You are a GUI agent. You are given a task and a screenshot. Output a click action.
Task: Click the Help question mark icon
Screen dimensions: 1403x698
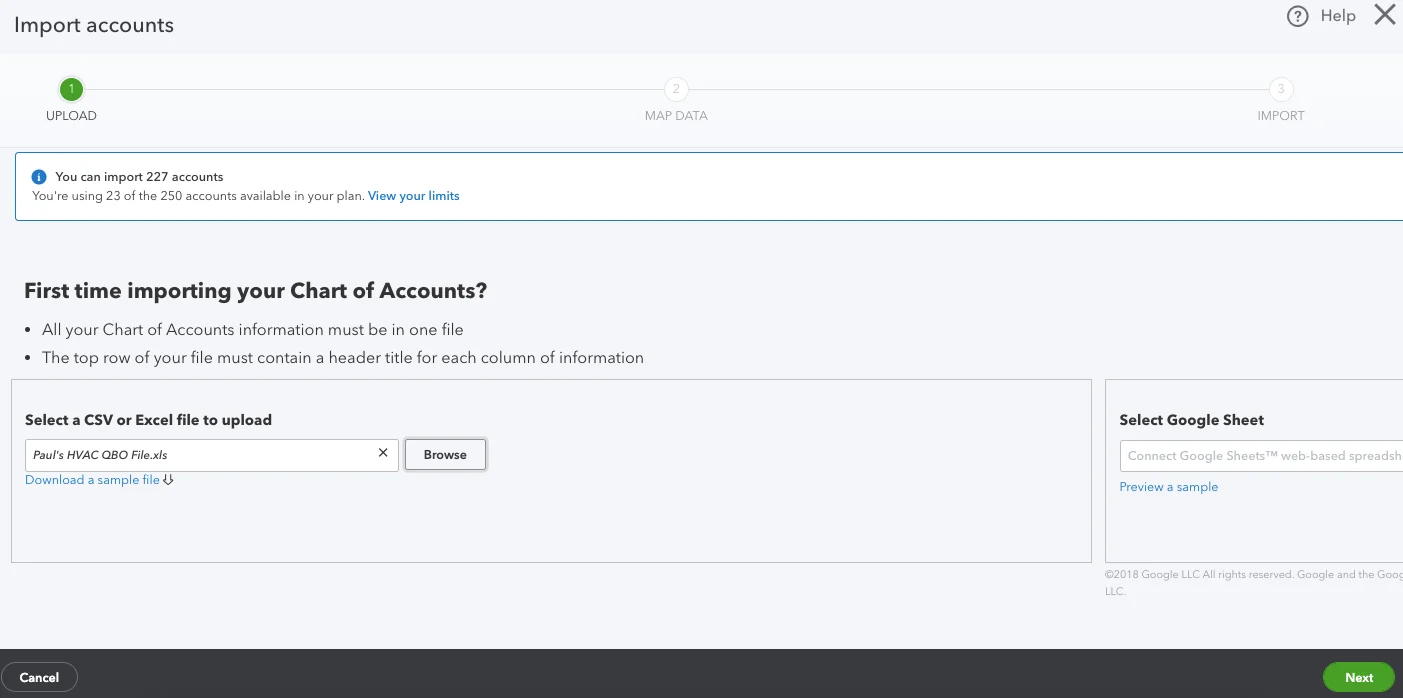click(1297, 16)
